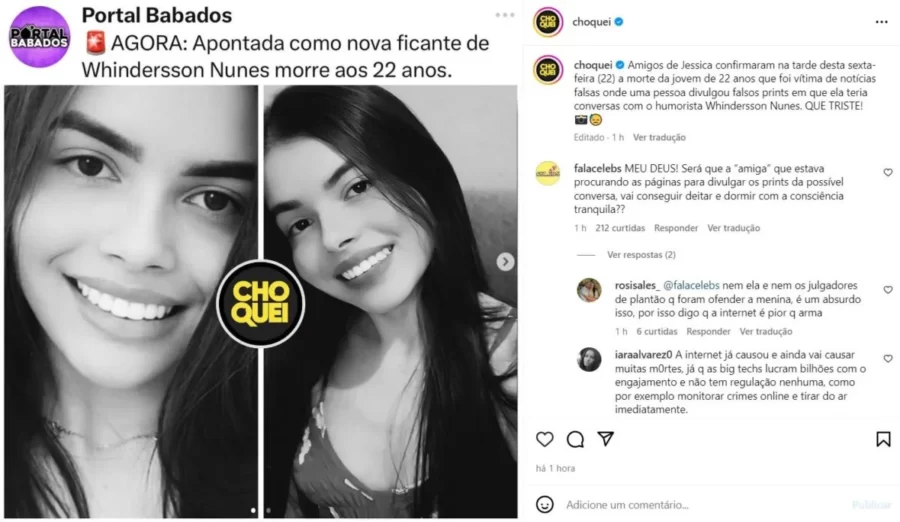Image resolution: width=900 pixels, height=522 pixels.
Task: Open choquei profile picture in header
Action: (548, 22)
